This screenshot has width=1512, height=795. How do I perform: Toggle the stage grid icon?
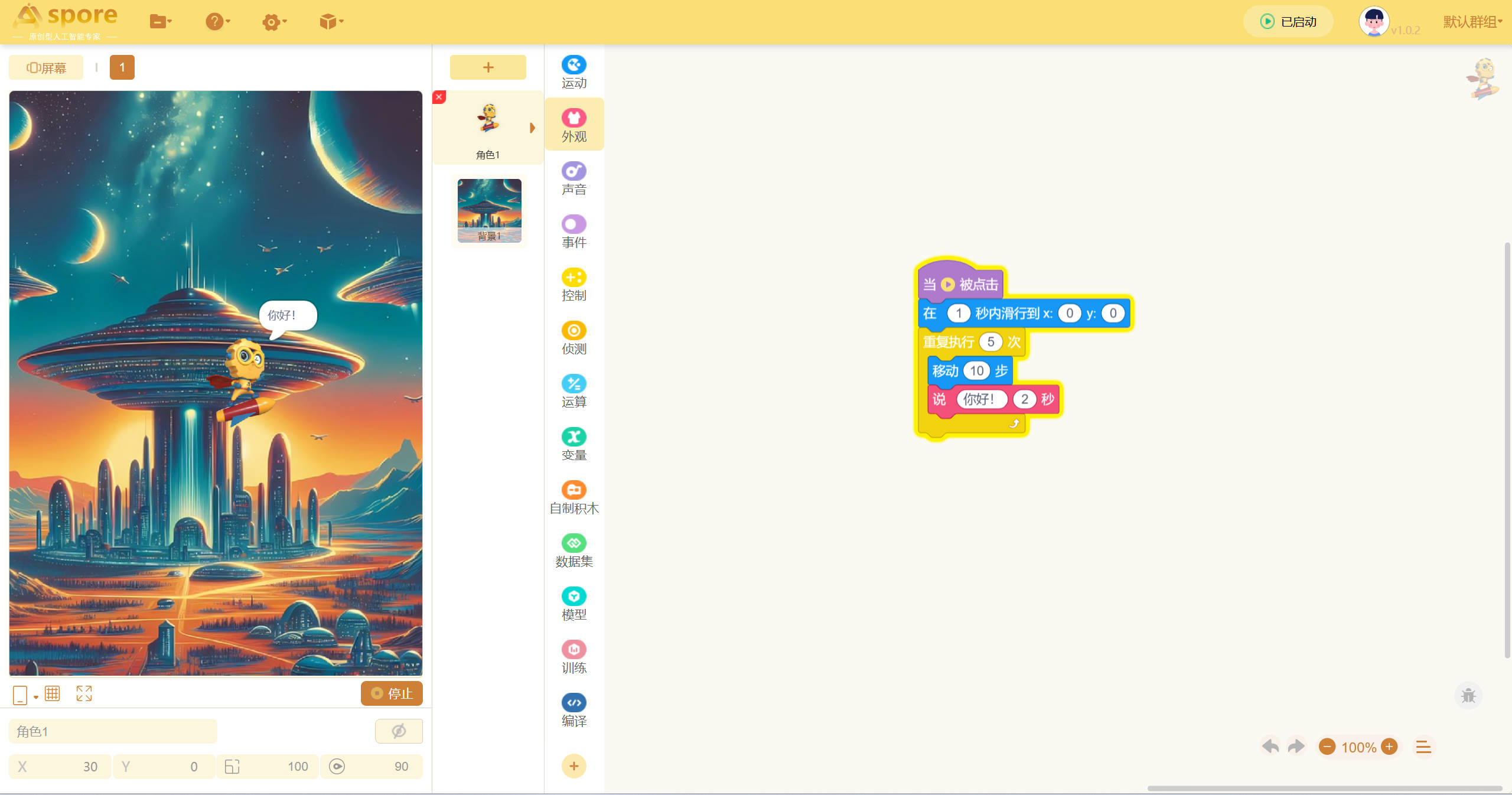53,693
